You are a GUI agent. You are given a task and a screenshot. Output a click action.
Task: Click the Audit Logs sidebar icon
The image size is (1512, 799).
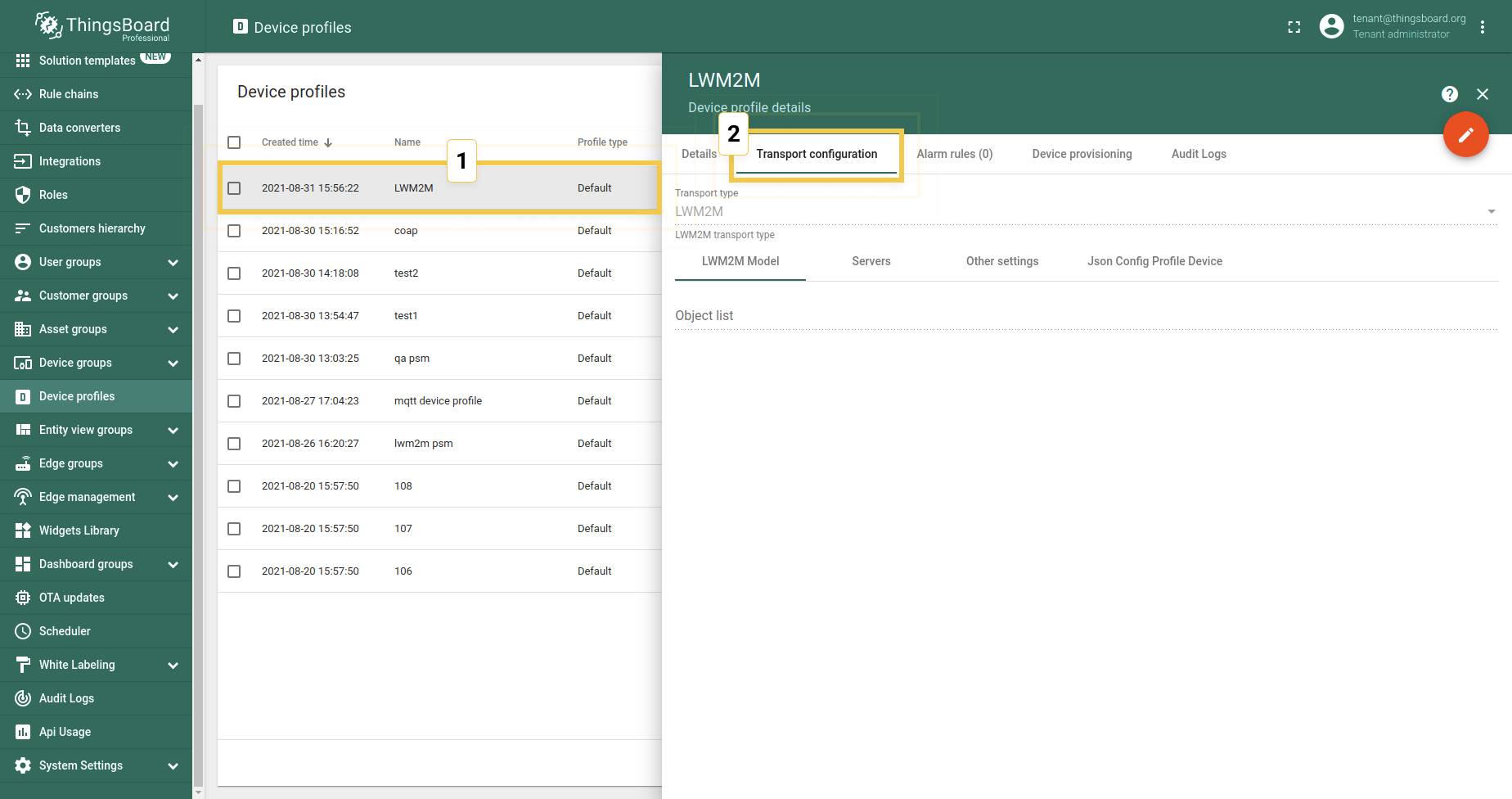pyautogui.click(x=23, y=698)
